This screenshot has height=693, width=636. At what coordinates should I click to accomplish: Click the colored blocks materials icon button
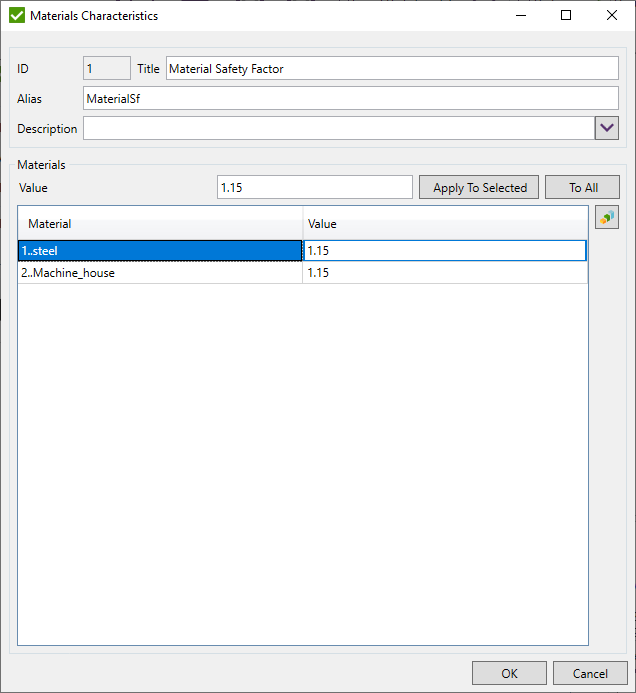(607, 217)
